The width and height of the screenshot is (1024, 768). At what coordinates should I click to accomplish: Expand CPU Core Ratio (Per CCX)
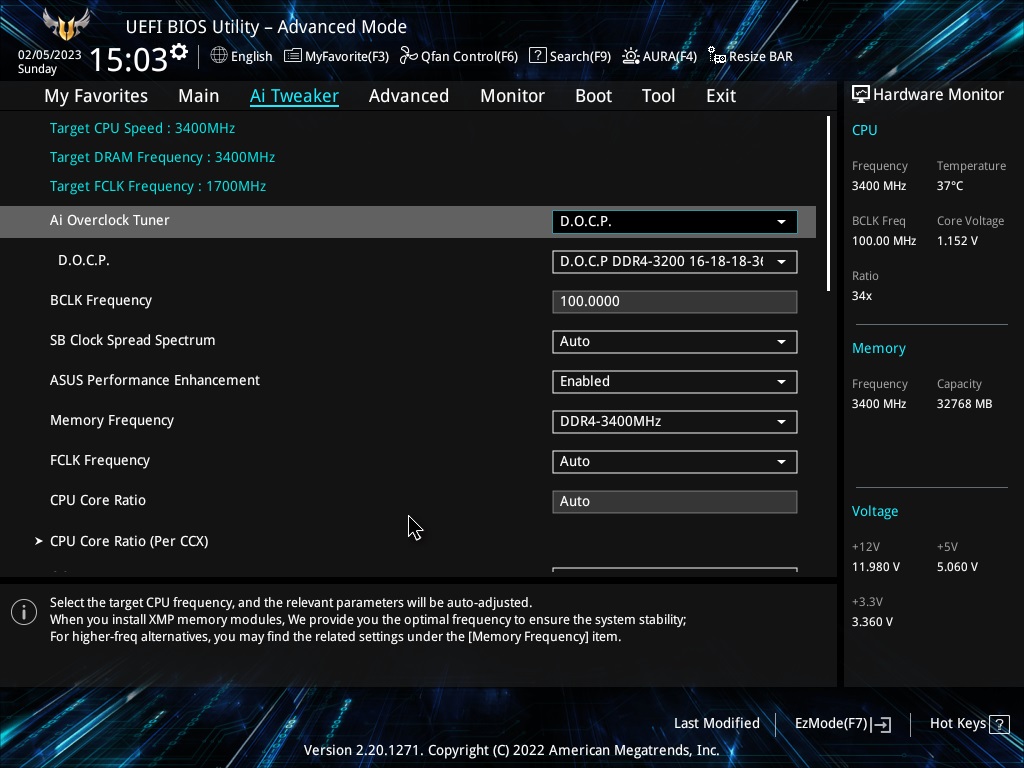coord(129,541)
